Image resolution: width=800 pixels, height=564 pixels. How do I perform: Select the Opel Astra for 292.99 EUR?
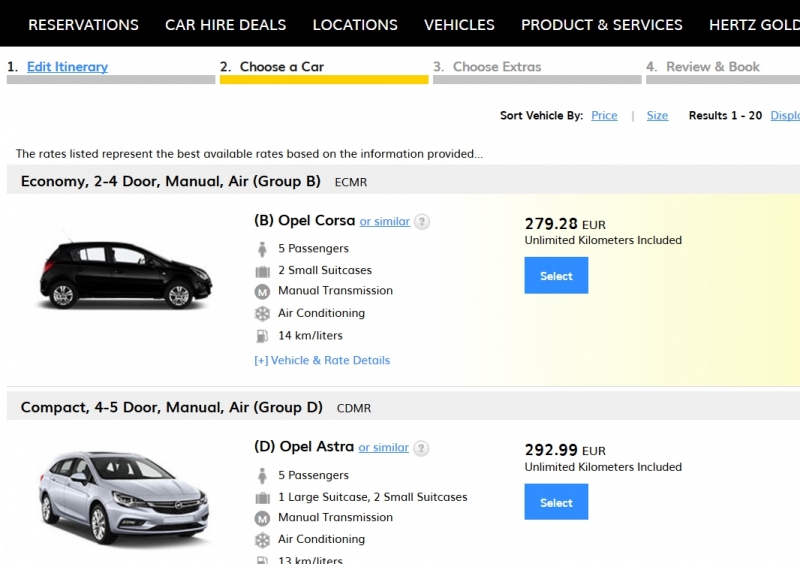[x=556, y=502]
